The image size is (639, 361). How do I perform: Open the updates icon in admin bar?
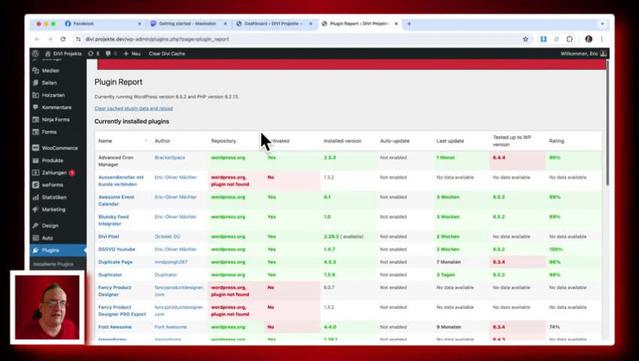click(93, 53)
